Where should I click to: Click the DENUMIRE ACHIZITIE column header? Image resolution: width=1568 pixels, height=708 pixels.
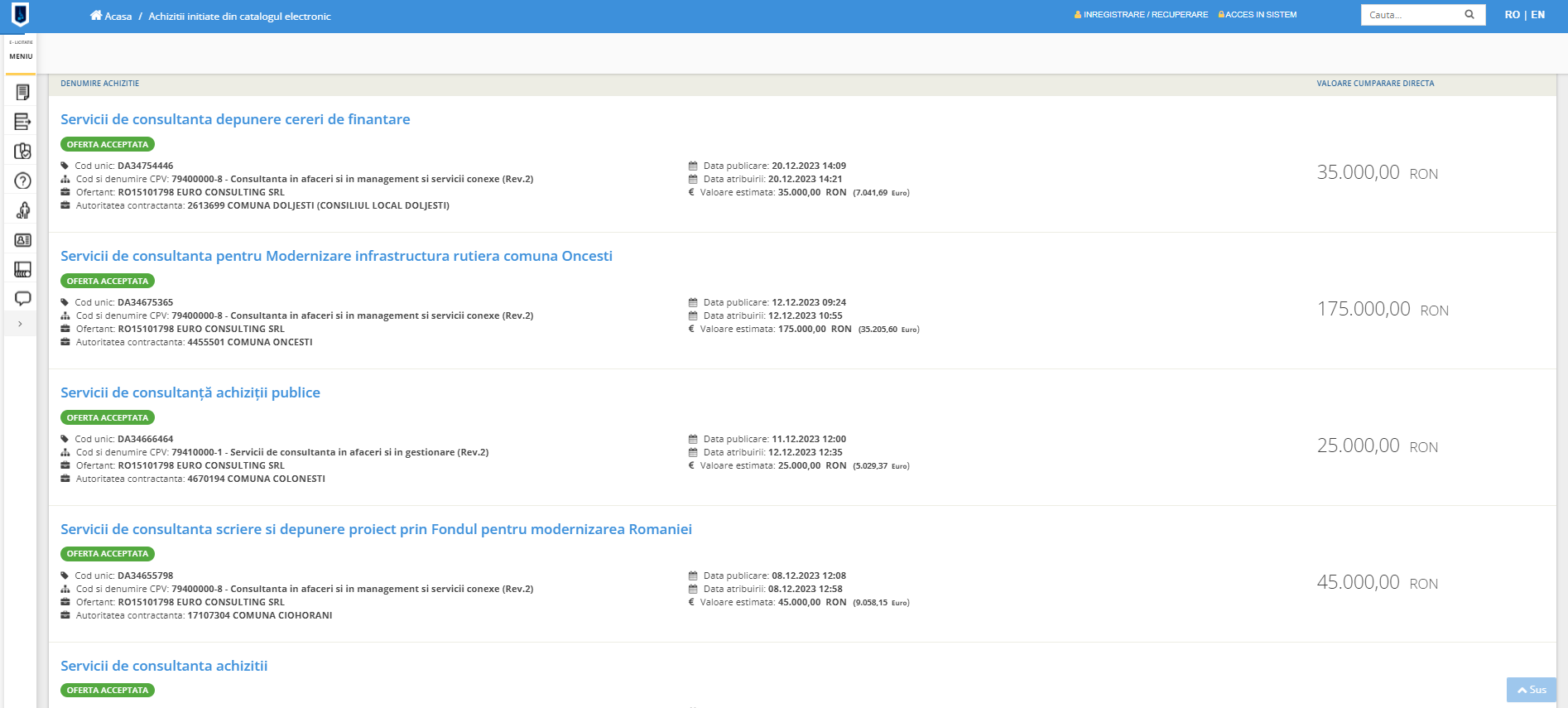click(99, 84)
